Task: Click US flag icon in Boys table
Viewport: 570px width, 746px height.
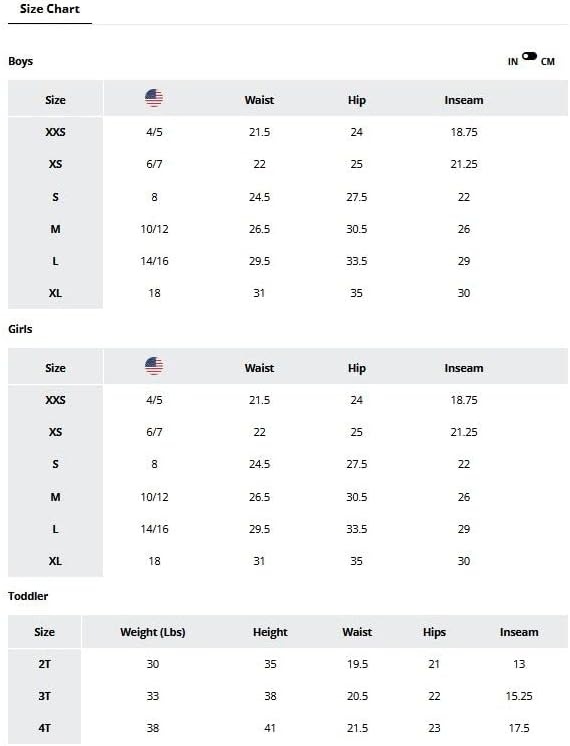Action: [x=154, y=98]
